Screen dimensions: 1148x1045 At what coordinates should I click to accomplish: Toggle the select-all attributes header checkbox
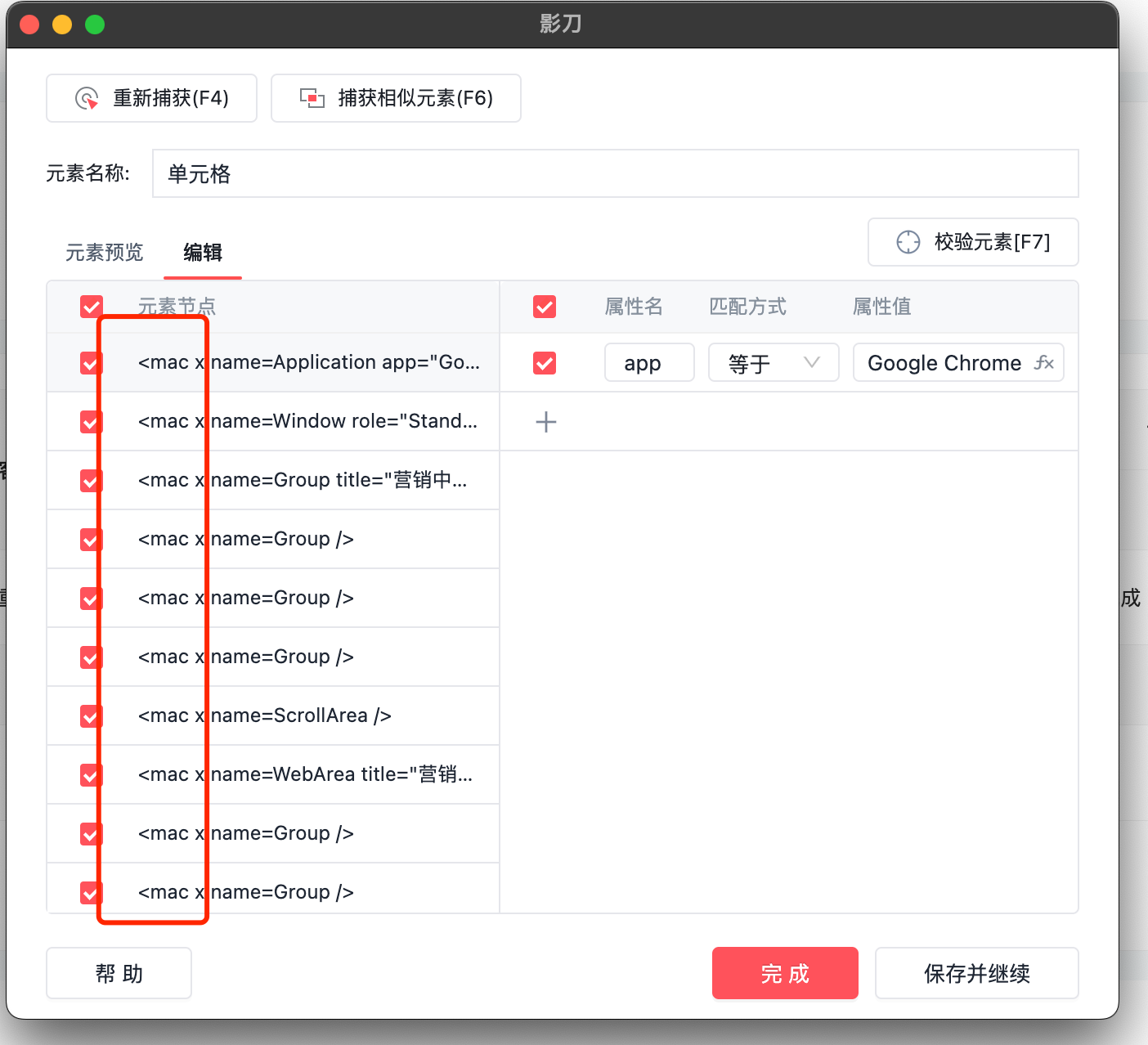(x=544, y=307)
